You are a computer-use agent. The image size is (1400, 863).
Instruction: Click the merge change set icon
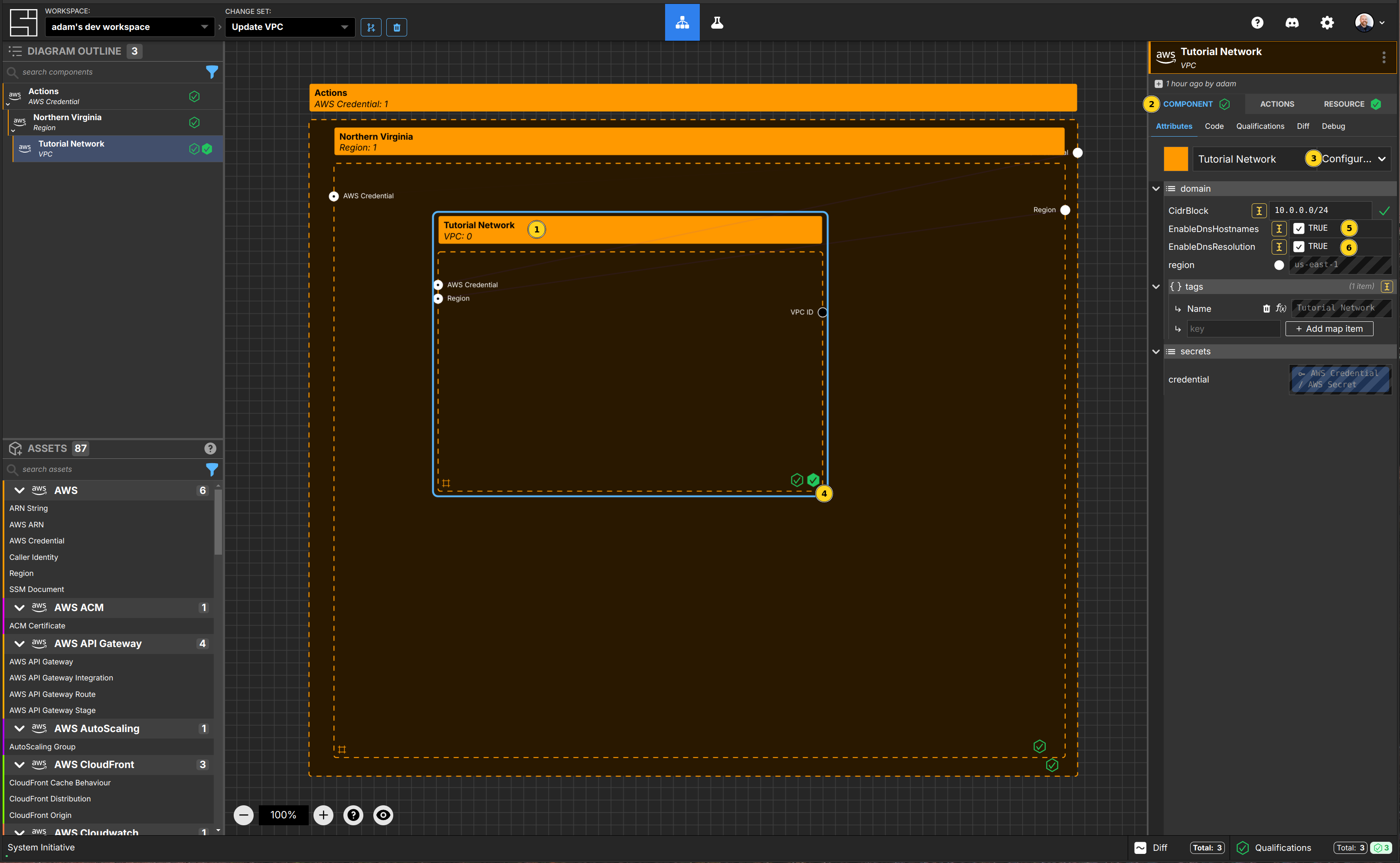[x=371, y=27]
